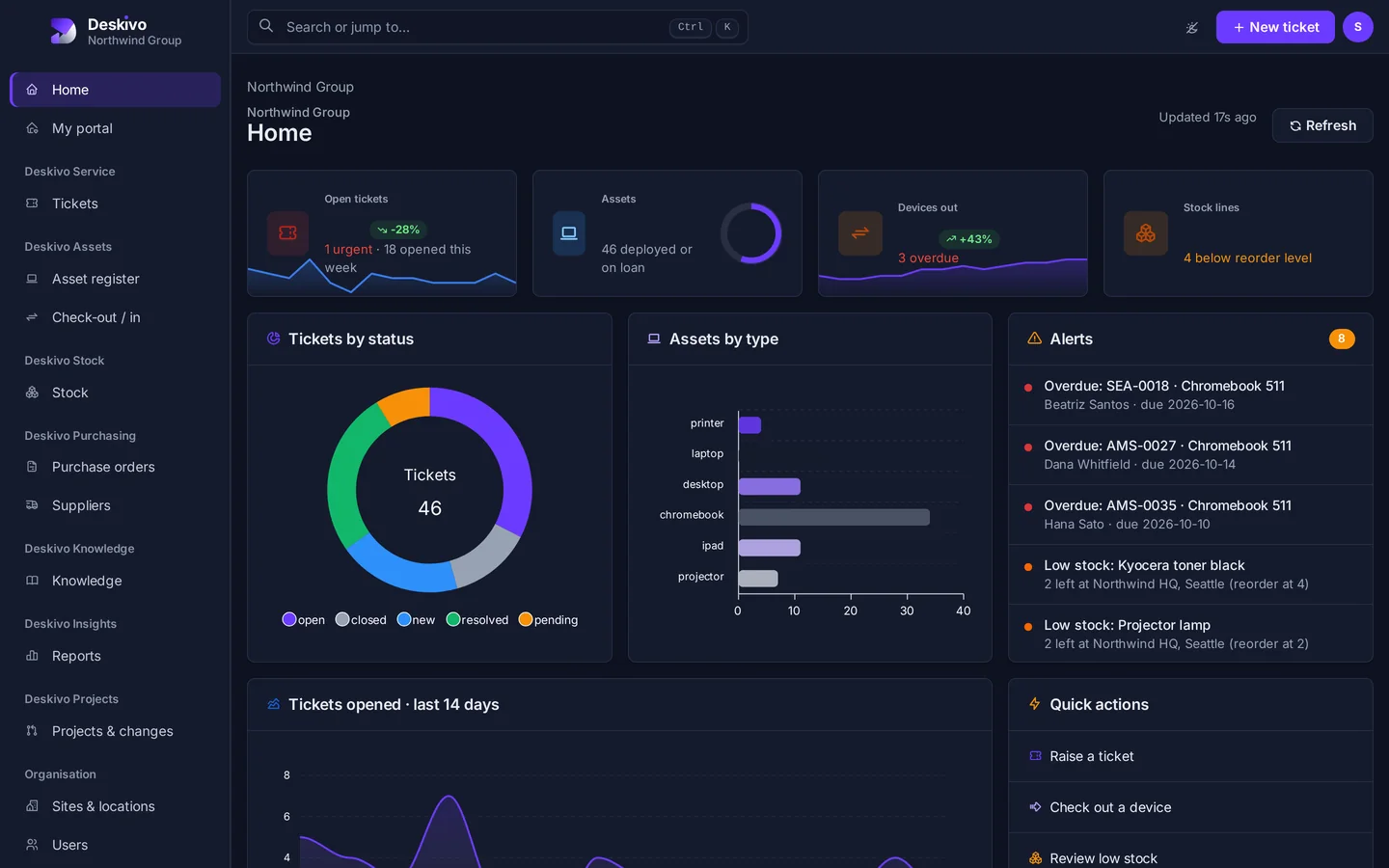Click the Devices out swap icon

click(860, 233)
